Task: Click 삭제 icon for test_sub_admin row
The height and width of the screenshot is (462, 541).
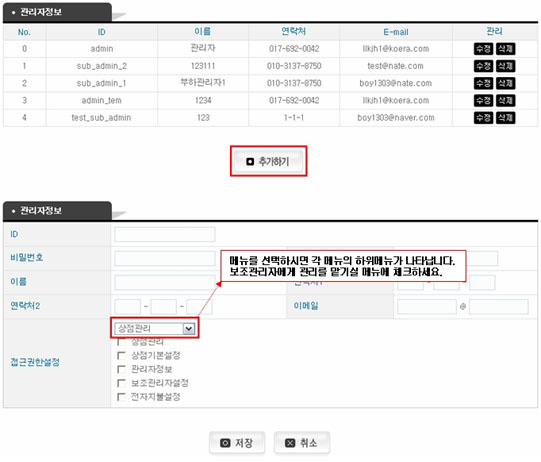Action: click(x=505, y=118)
